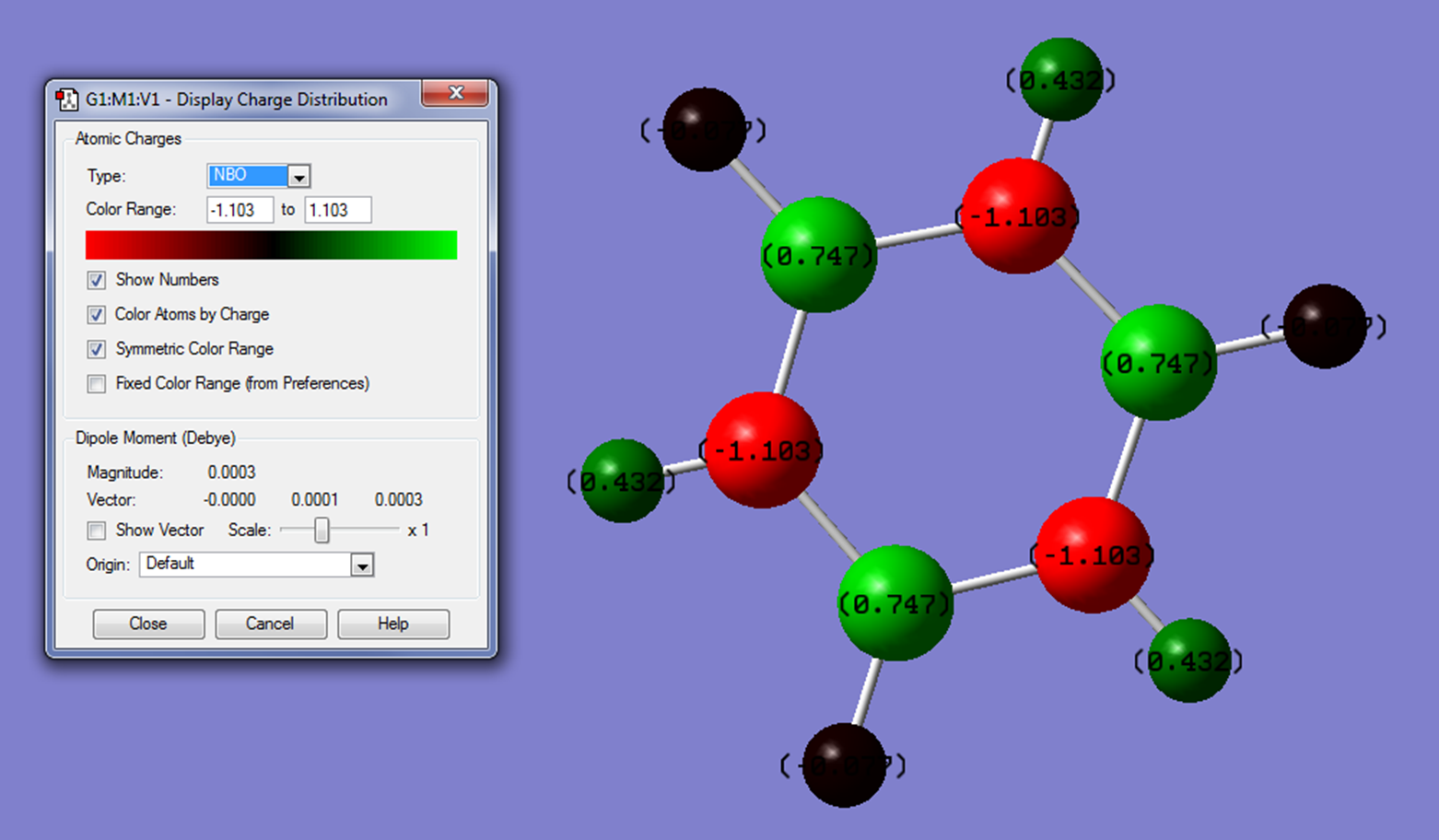Click the Atomic Charges group label
This screenshot has height=840, width=1439.
128,139
